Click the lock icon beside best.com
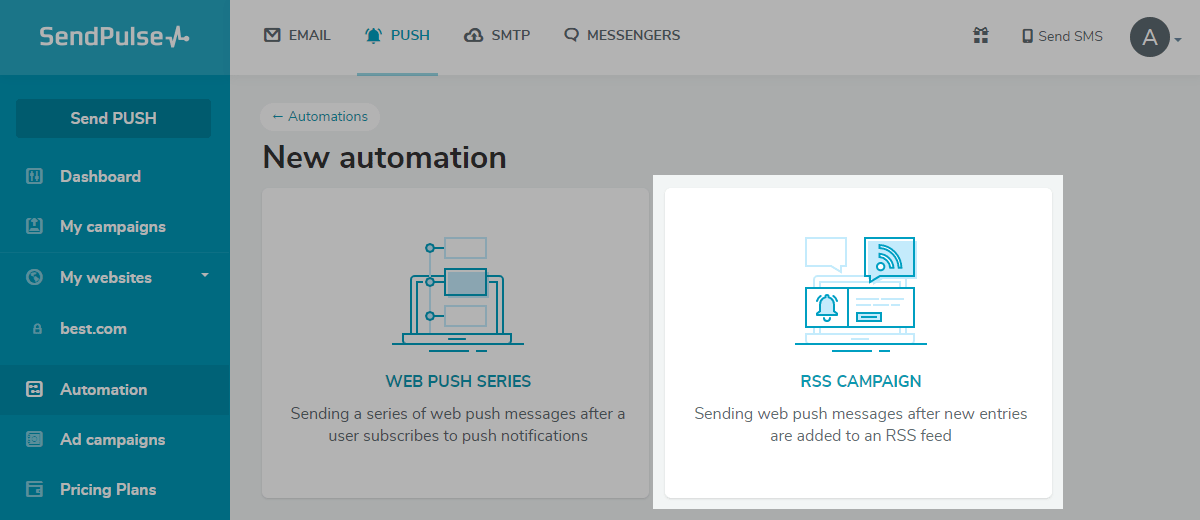This screenshot has height=520, width=1200. tap(38, 328)
